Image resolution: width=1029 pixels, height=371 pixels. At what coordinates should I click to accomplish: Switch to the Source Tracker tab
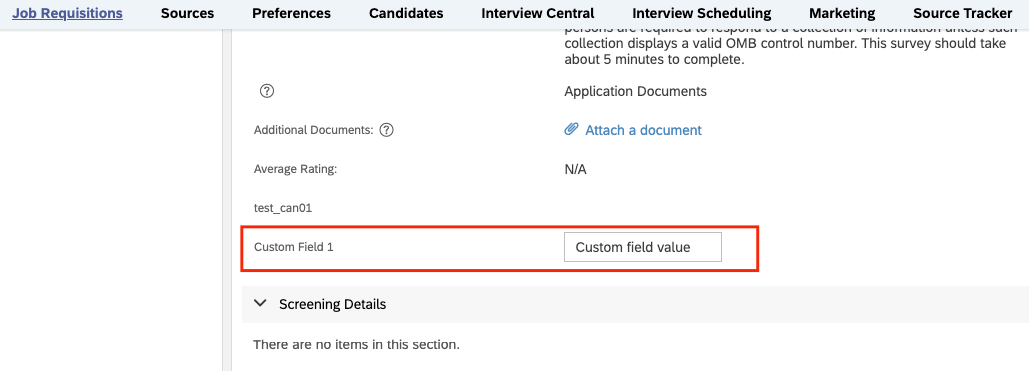pyautogui.click(x=963, y=13)
